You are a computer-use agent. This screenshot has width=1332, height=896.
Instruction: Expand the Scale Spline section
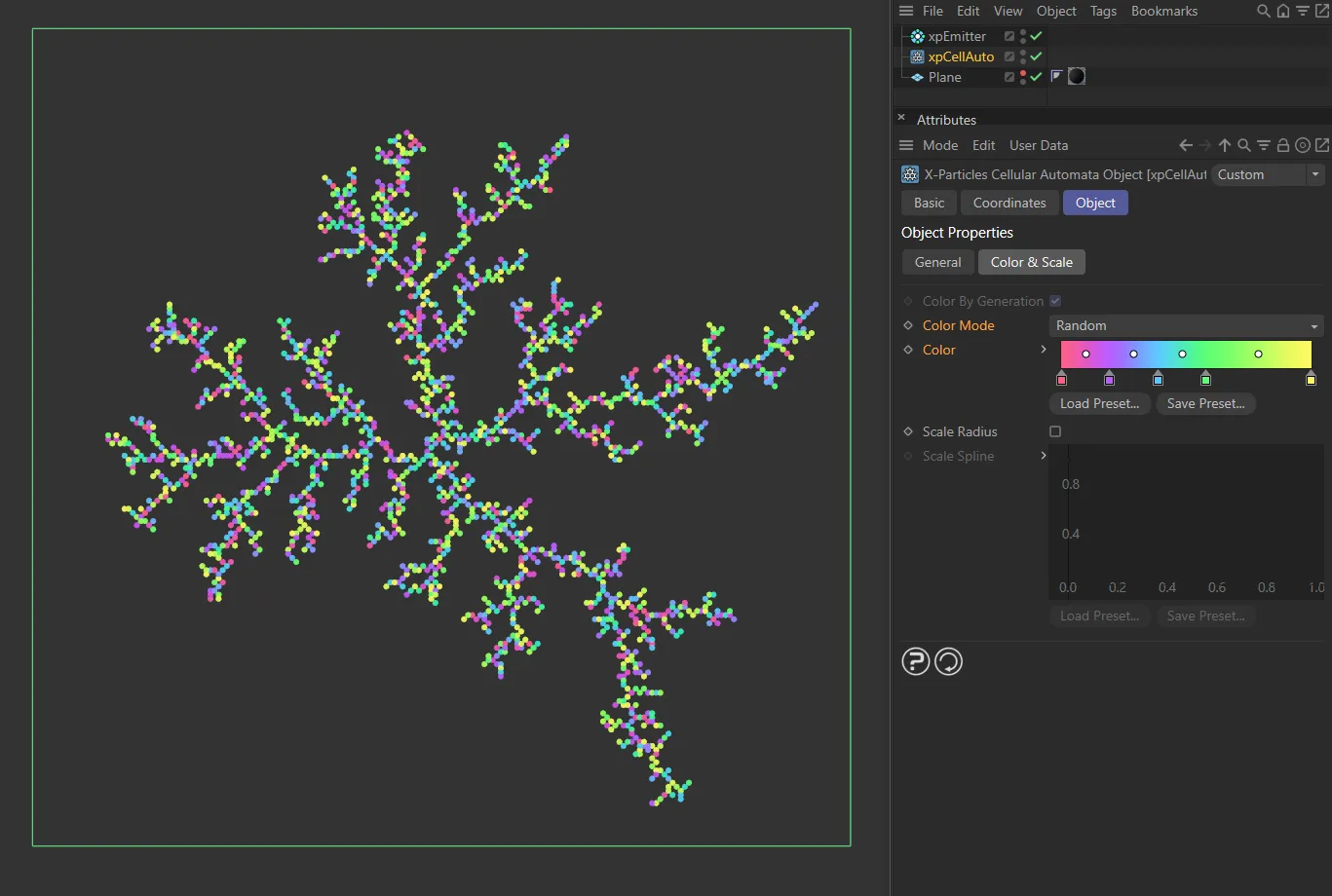tap(1044, 456)
